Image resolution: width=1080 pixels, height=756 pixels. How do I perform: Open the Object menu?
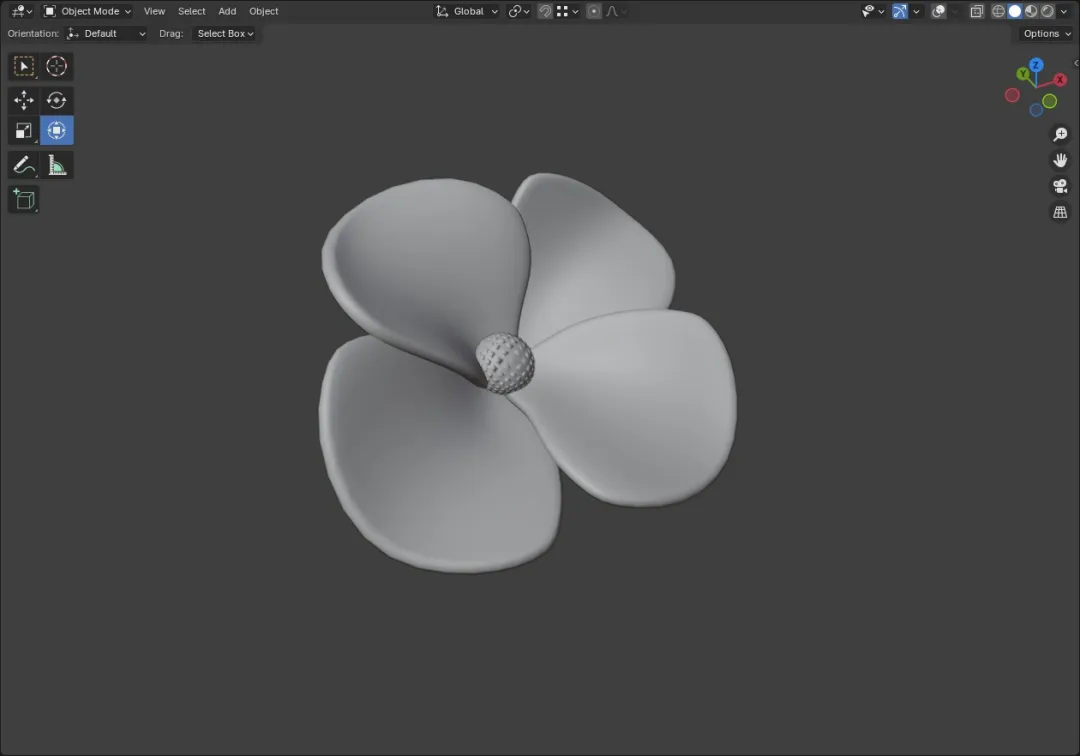(264, 11)
